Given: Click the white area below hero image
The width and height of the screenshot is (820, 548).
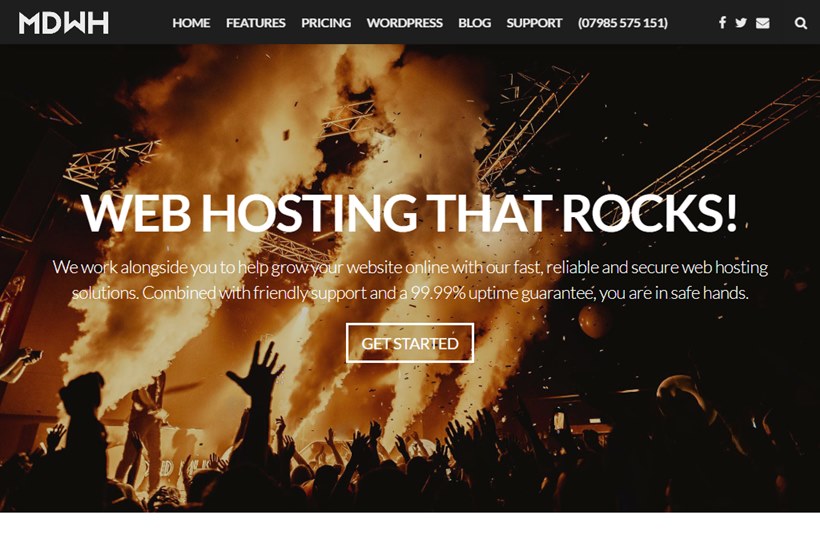Looking at the screenshot, I should 410,530.
